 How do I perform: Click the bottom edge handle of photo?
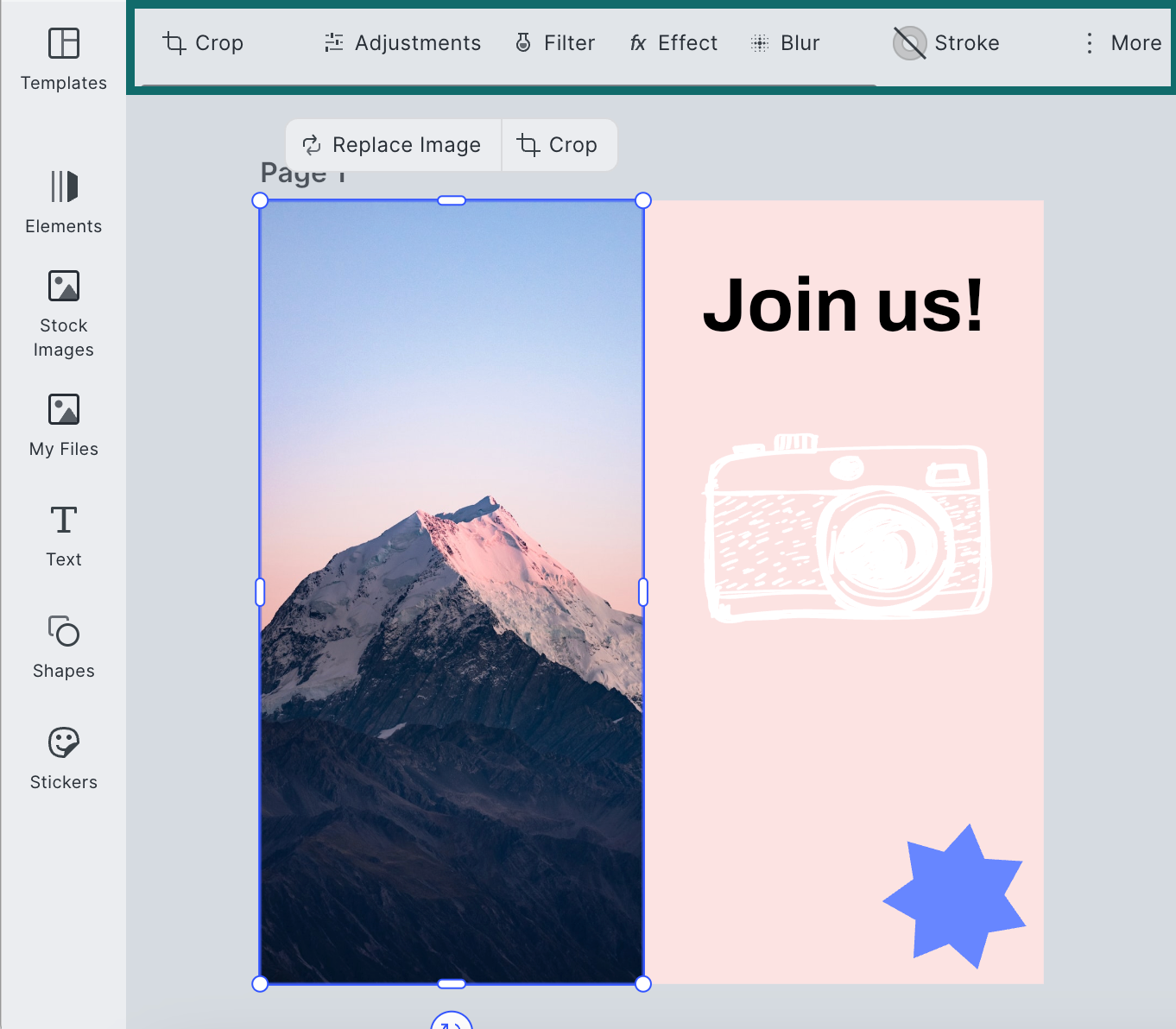pos(452,984)
